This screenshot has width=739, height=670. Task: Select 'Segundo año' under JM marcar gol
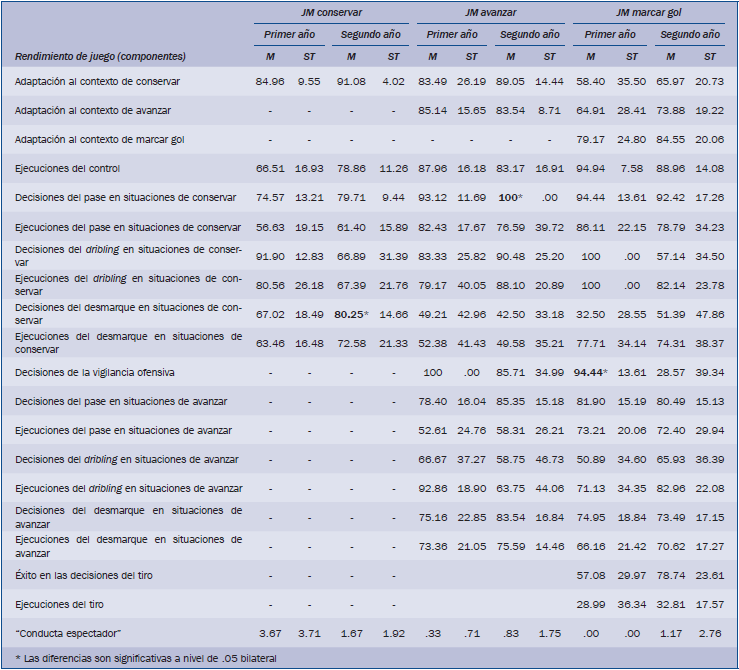point(688,34)
